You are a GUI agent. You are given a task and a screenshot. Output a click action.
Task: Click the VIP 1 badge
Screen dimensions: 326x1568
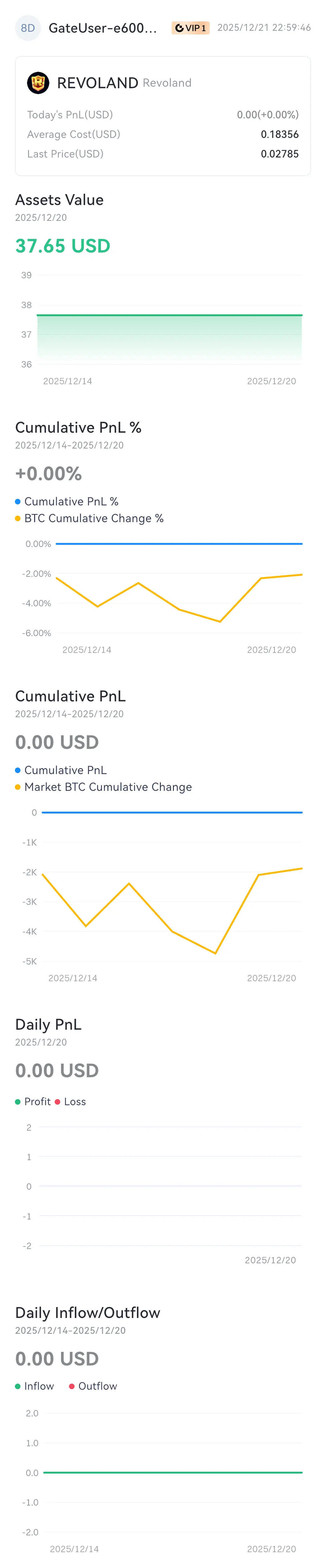click(190, 28)
